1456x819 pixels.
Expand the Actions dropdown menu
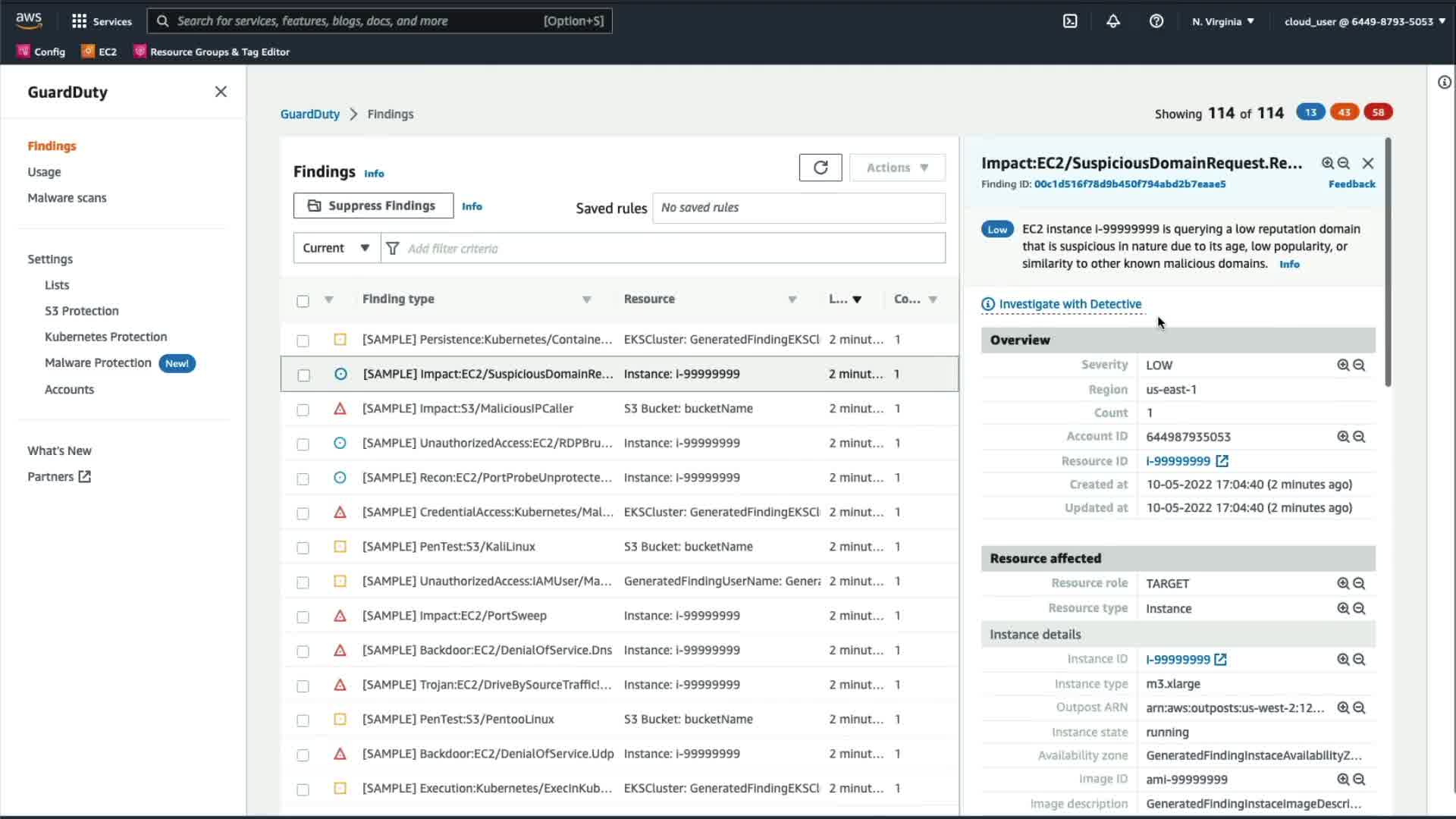(897, 168)
